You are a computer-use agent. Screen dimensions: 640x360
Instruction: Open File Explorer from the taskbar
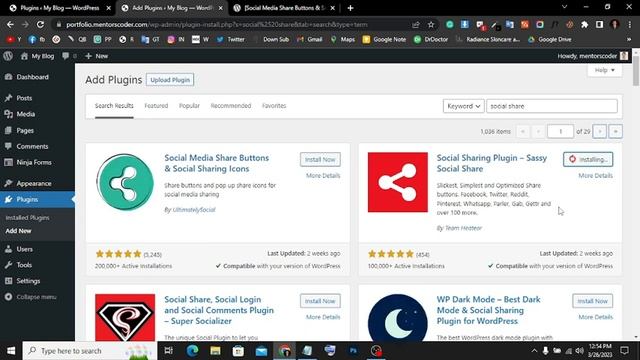click(x=215, y=351)
